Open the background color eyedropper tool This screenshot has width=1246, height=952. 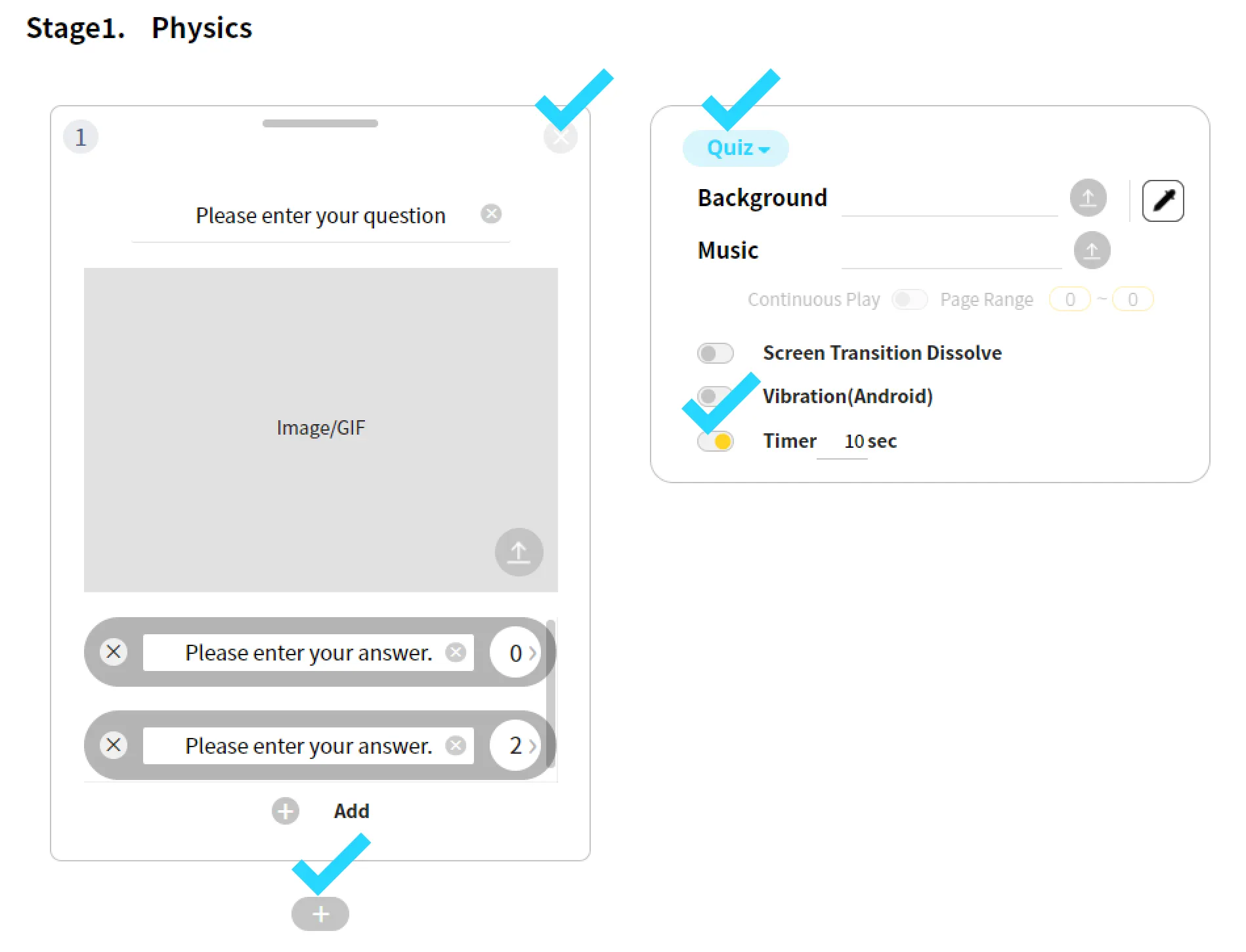1163,200
